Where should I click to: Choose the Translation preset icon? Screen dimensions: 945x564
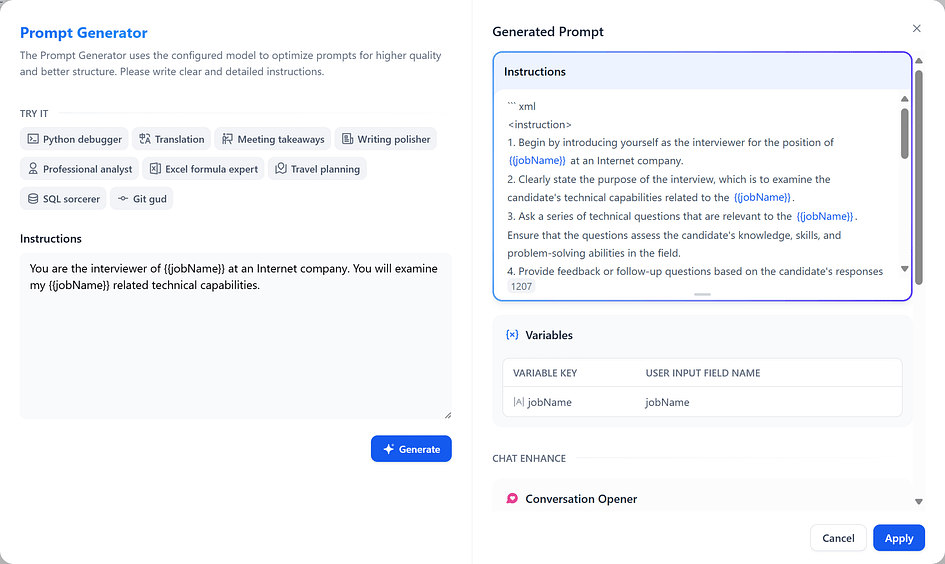(145, 139)
